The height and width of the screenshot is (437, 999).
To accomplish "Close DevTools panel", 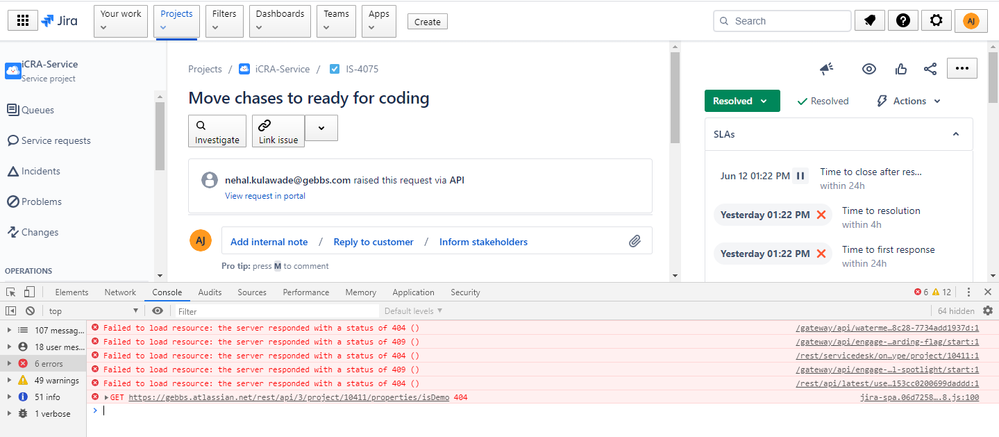I will click(988, 292).
